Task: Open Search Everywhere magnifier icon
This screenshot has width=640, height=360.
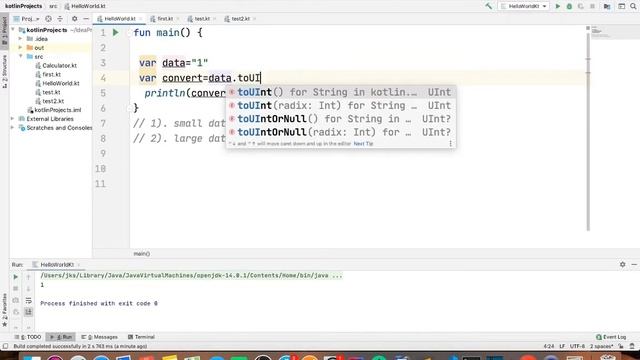Action: (x=633, y=6)
